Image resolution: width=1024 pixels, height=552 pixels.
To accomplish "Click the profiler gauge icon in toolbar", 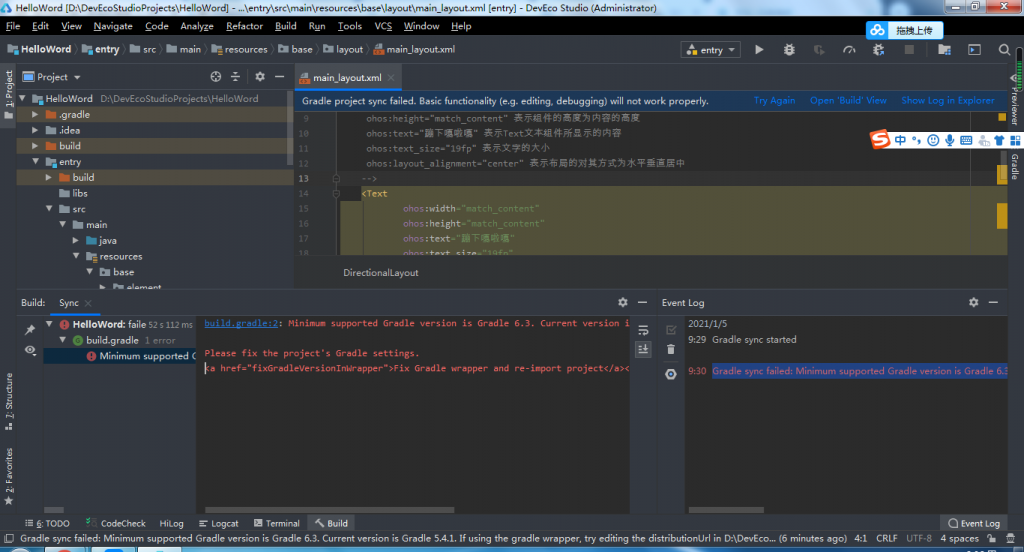I will (x=849, y=50).
